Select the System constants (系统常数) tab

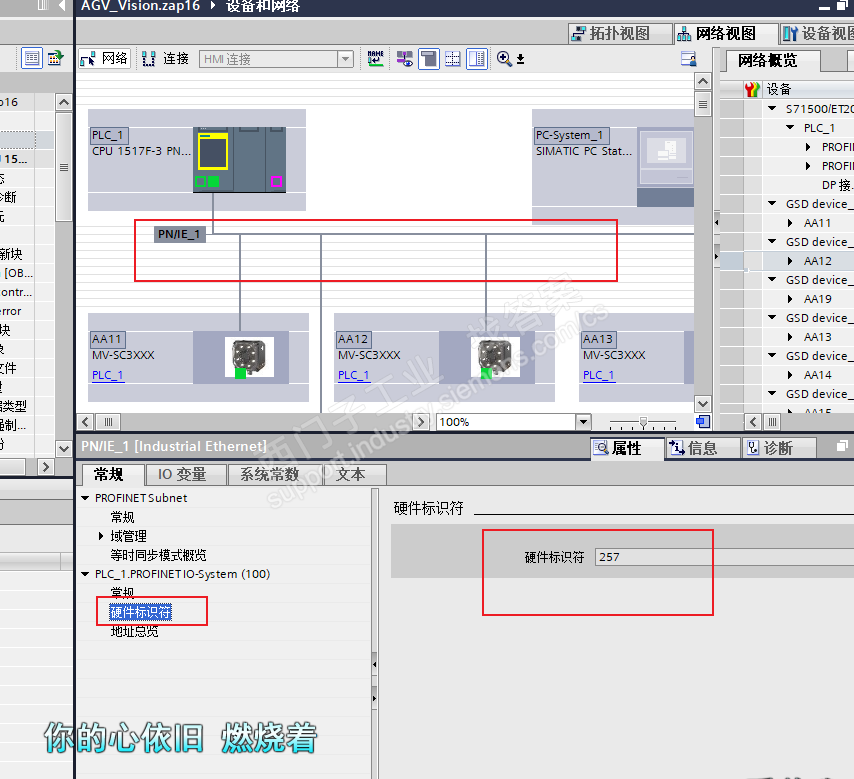tap(274, 474)
